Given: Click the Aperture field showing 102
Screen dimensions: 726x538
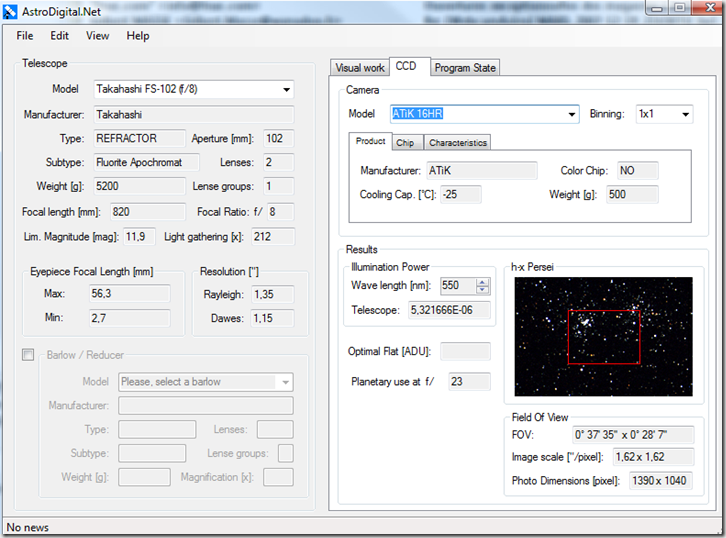Looking at the screenshot, I should pos(279,138).
